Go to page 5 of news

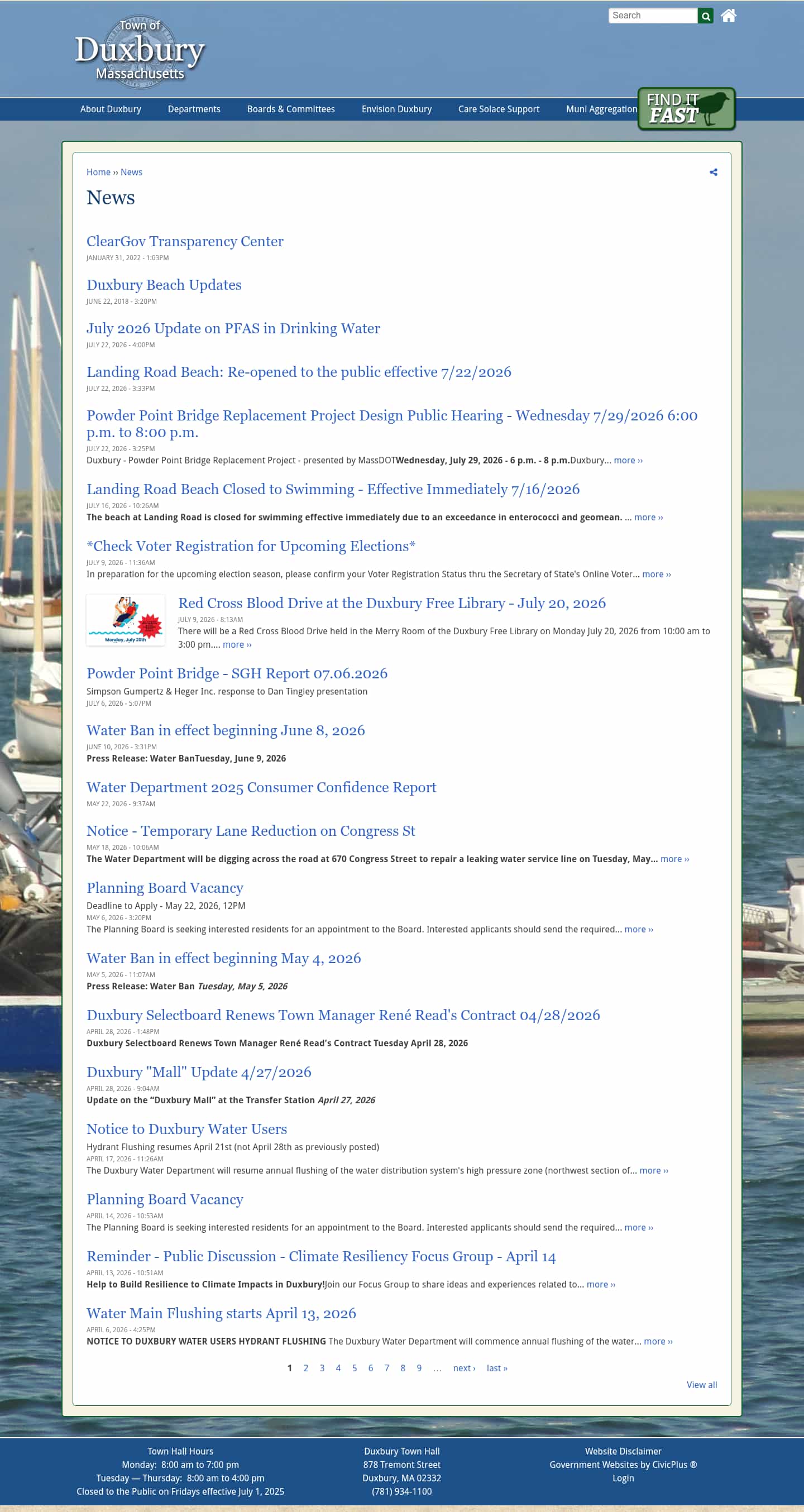click(x=355, y=1368)
